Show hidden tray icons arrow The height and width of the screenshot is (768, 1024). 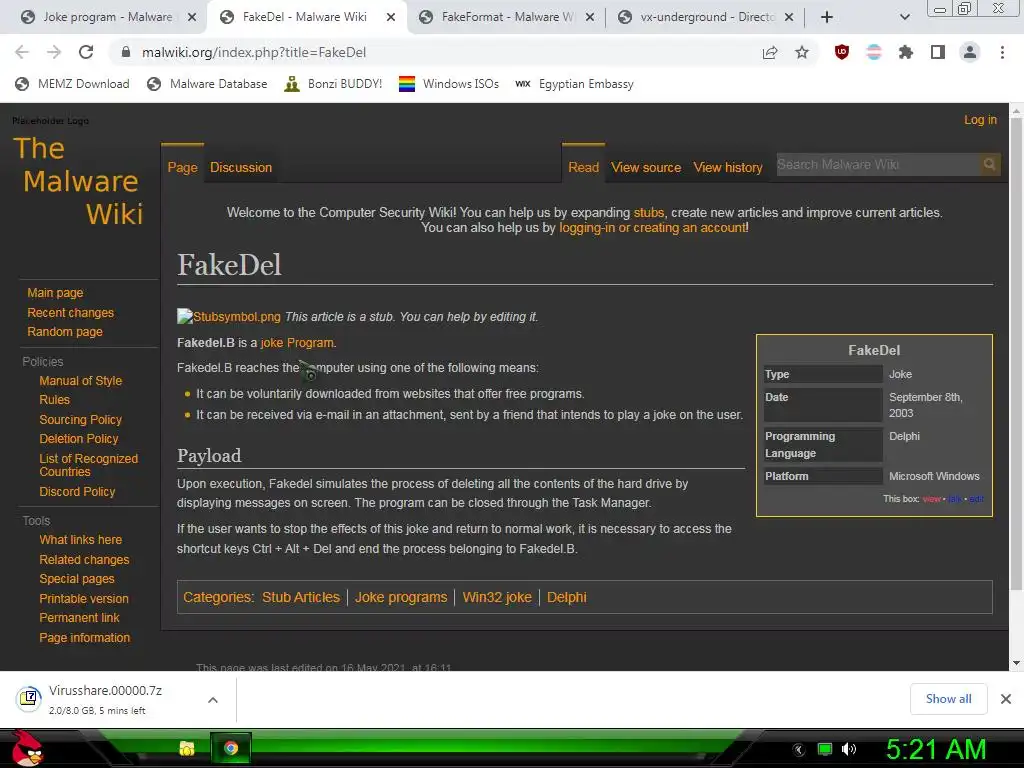[x=799, y=749]
